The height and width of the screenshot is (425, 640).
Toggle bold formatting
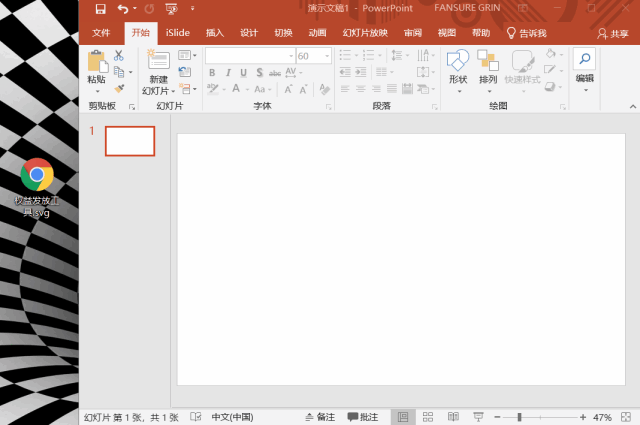coord(212,72)
